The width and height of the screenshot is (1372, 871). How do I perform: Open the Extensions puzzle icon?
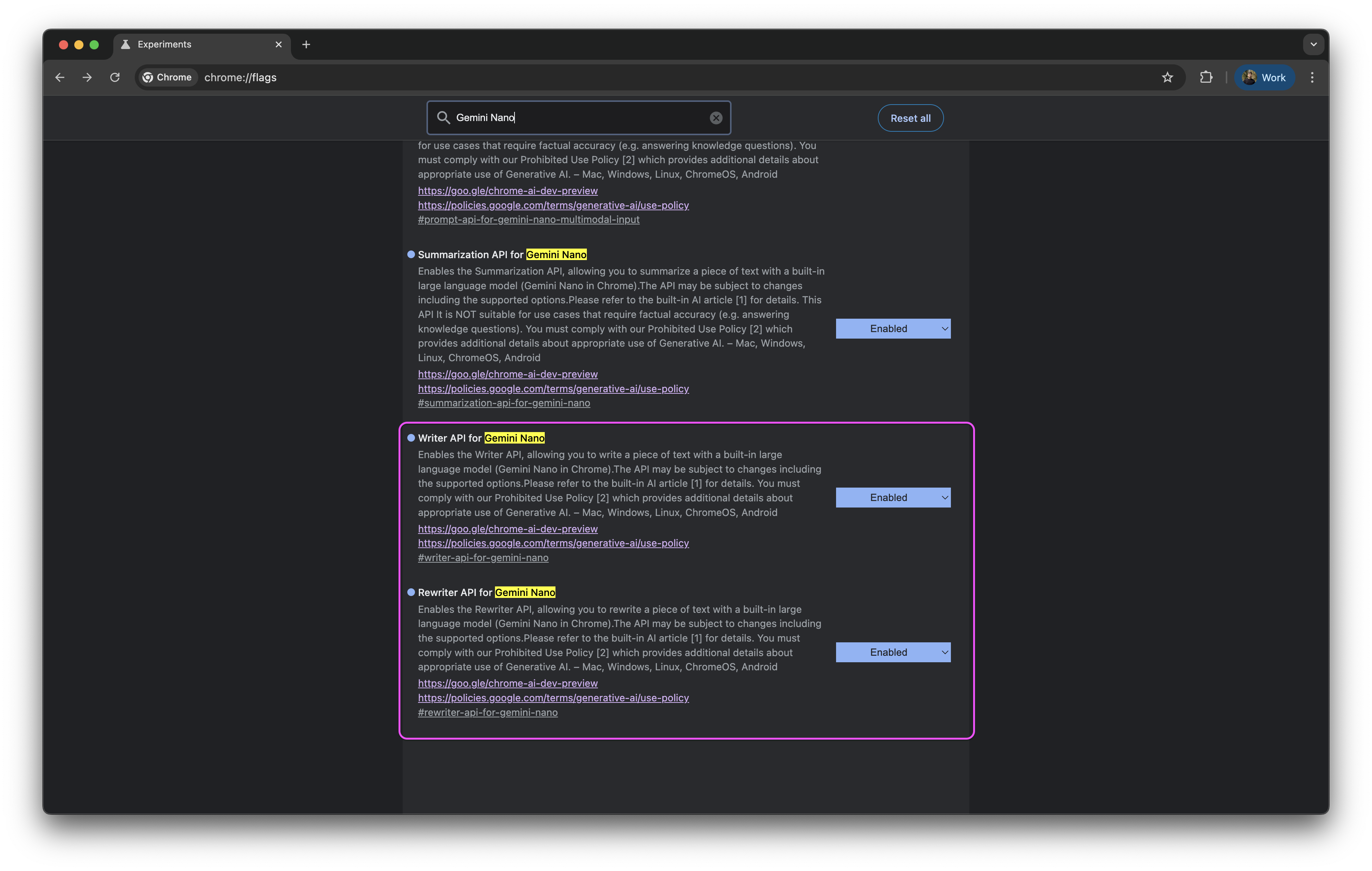pyautogui.click(x=1206, y=77)
